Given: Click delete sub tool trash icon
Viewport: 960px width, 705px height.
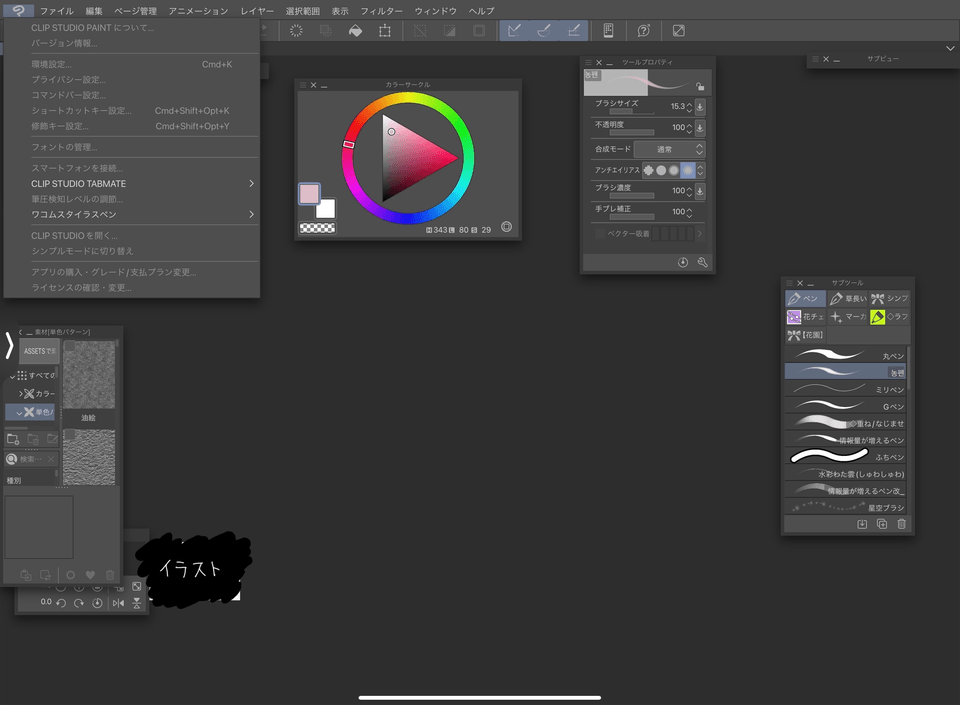Looking at the screenshot, I should click(901, 524).
